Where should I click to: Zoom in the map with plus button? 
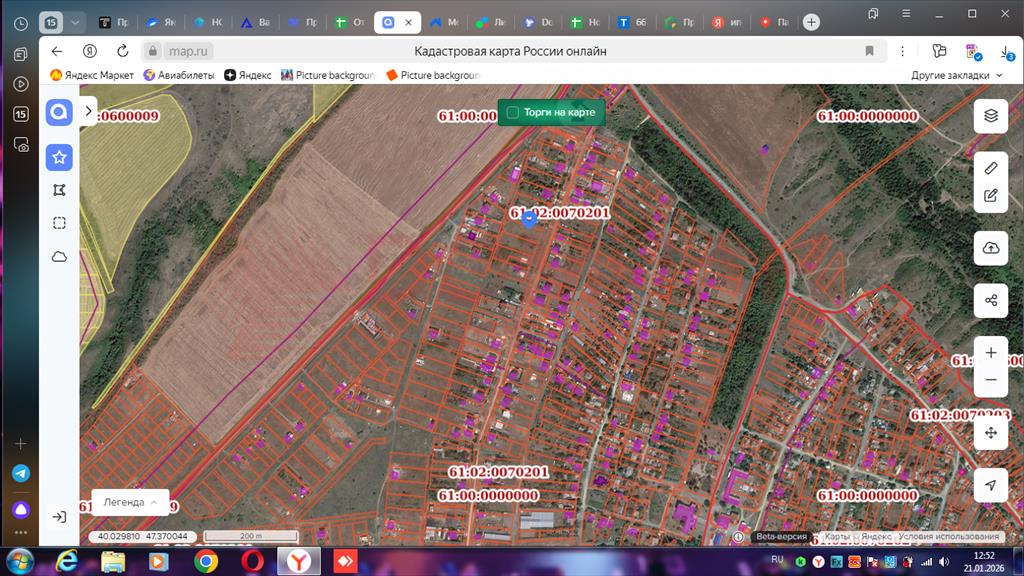(x=990, y=353)
